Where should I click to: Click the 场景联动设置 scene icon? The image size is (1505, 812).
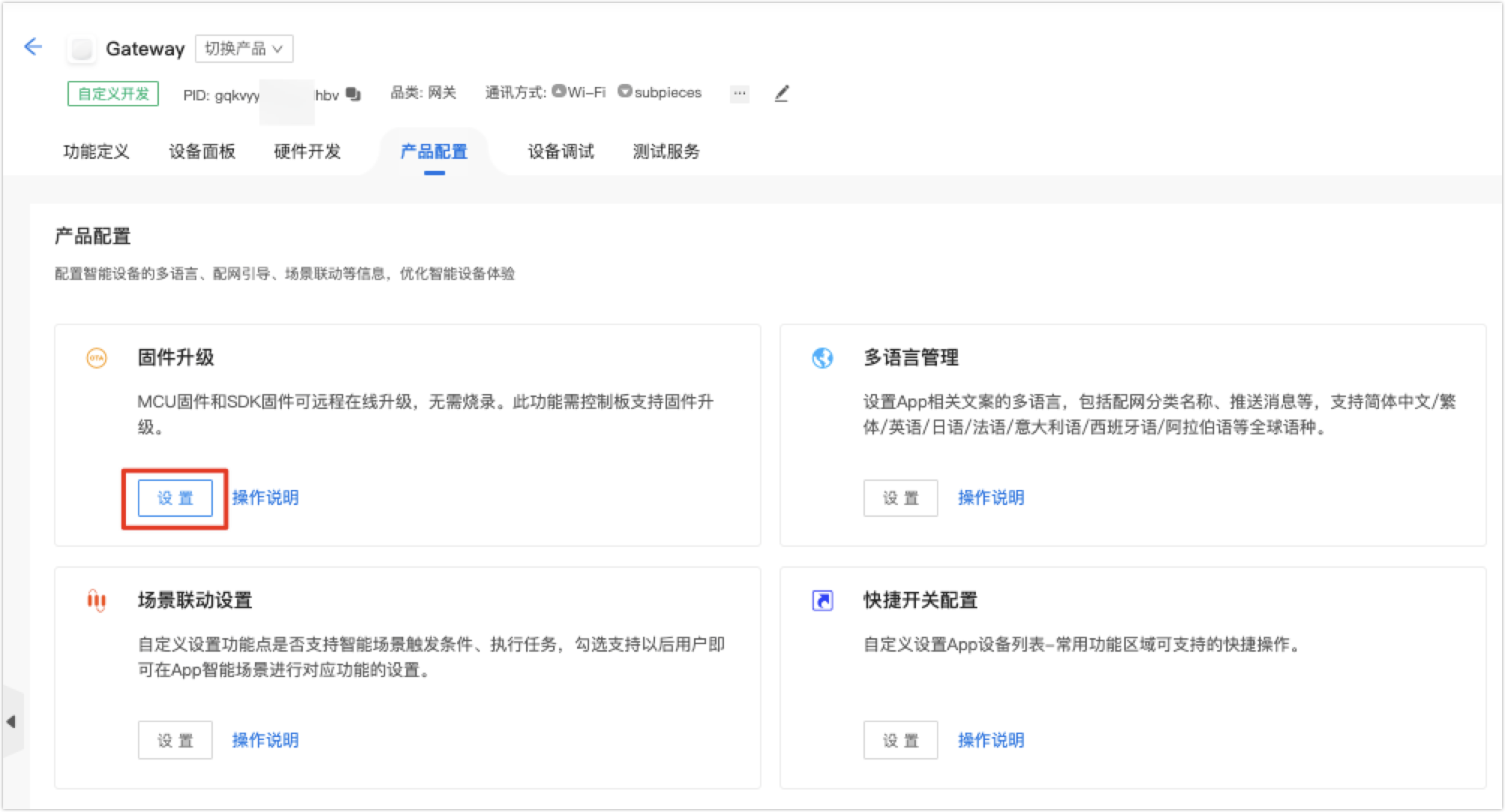[97, 601]
